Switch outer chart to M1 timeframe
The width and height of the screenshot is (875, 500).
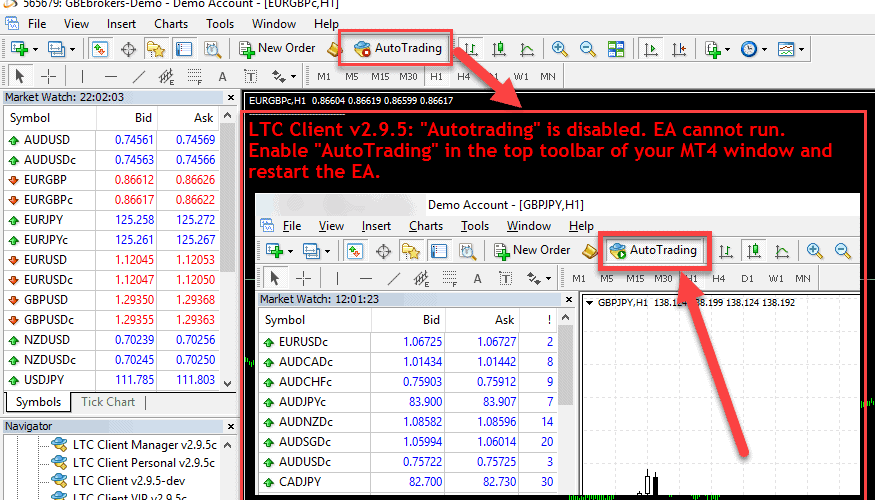[324, 76]
